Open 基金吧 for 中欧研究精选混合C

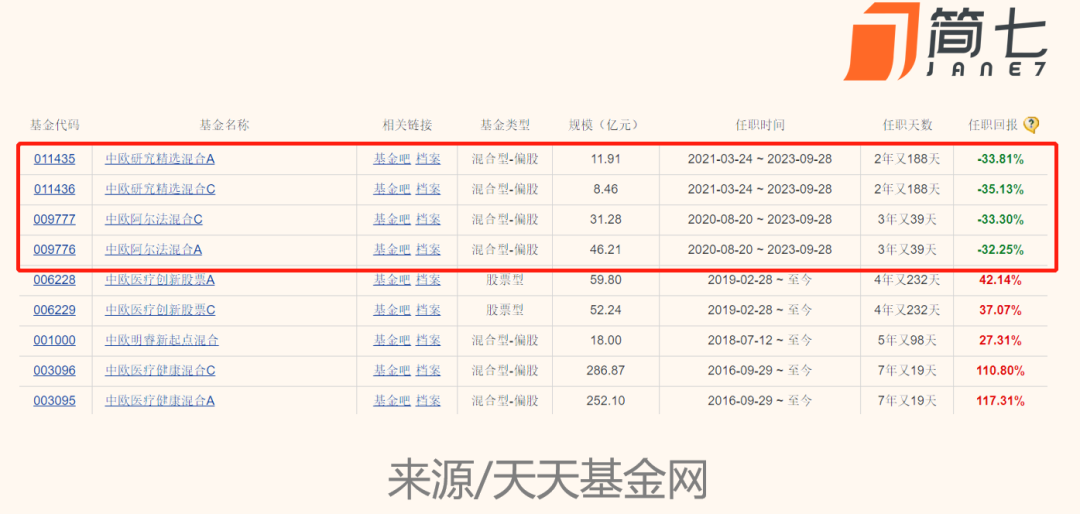(392, 189)
